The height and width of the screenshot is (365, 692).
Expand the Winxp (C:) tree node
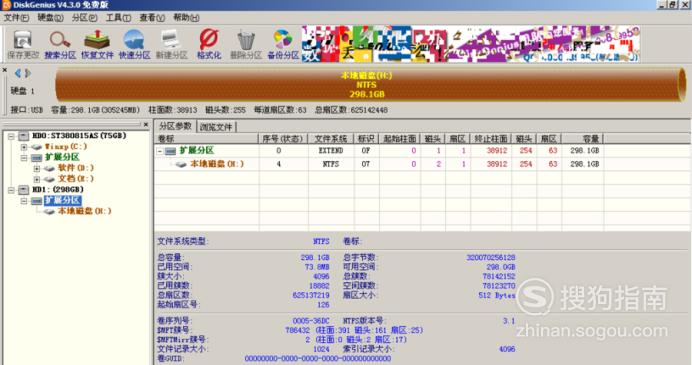point(24,147)
